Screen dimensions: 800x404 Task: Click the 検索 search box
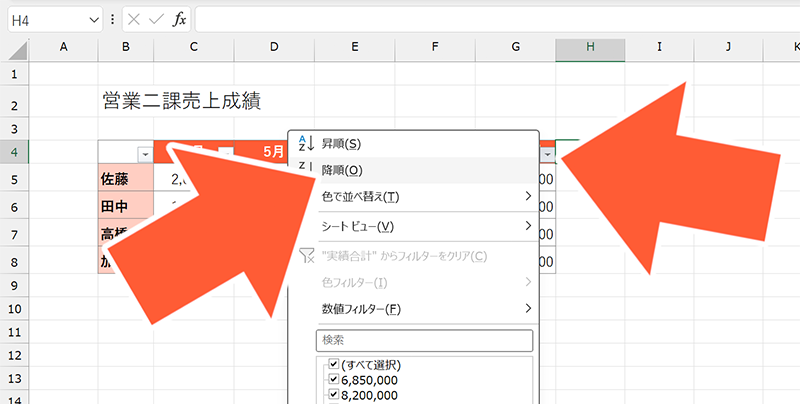tap(424, 340)
